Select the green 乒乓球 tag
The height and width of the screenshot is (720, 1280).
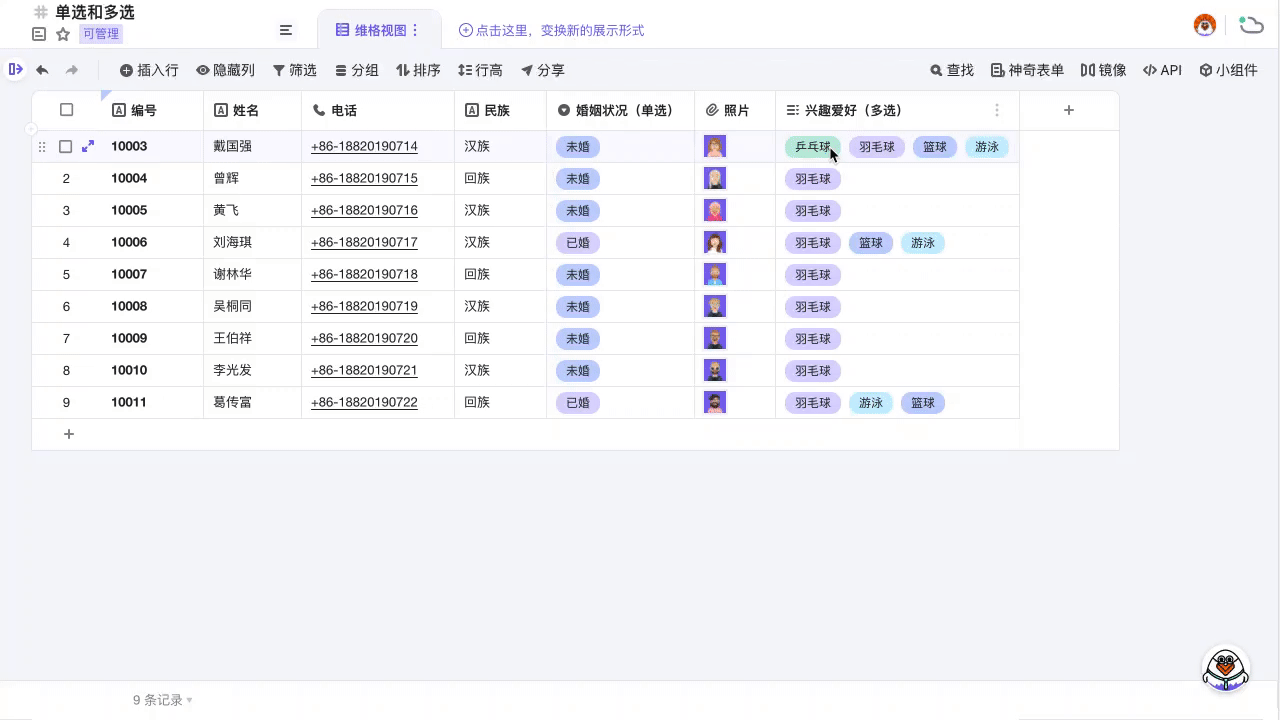coord(812,146)
